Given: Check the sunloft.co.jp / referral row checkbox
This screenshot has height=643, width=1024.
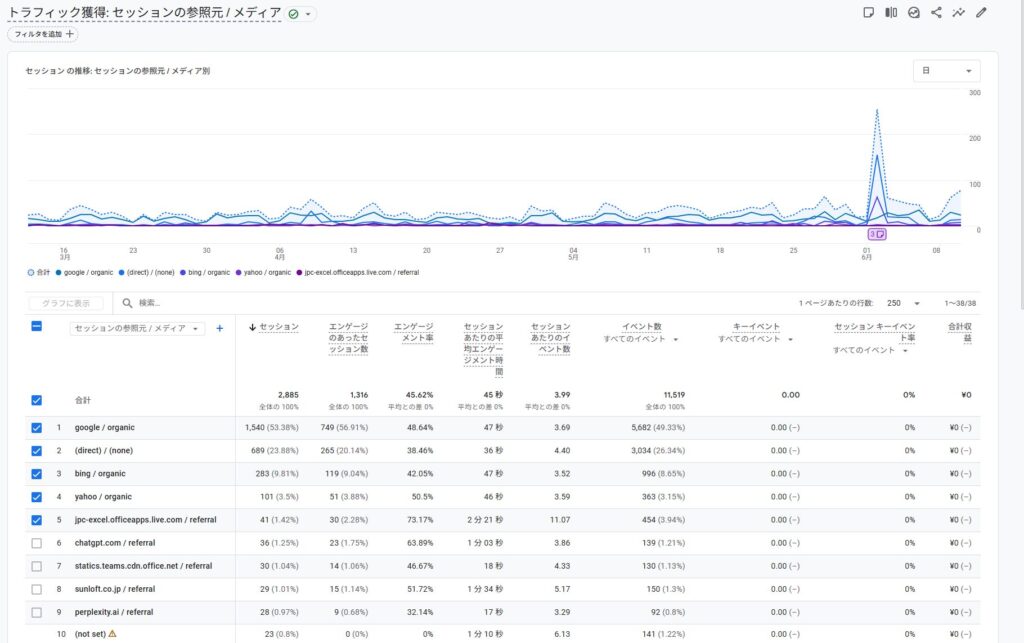Looking at the screenshot, I should pyautogui.click(x=37, y=589).
